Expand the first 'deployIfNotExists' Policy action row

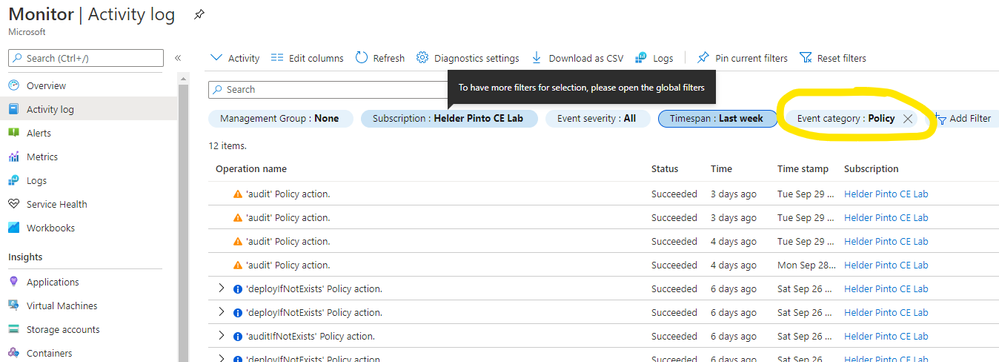click(221, 289)
